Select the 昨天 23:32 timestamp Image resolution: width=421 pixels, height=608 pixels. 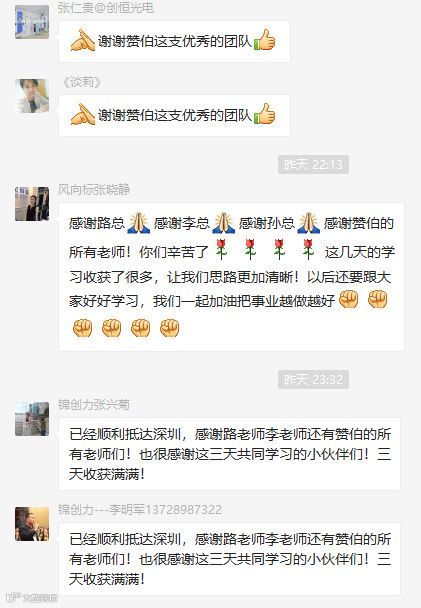(x=313, y=379)
